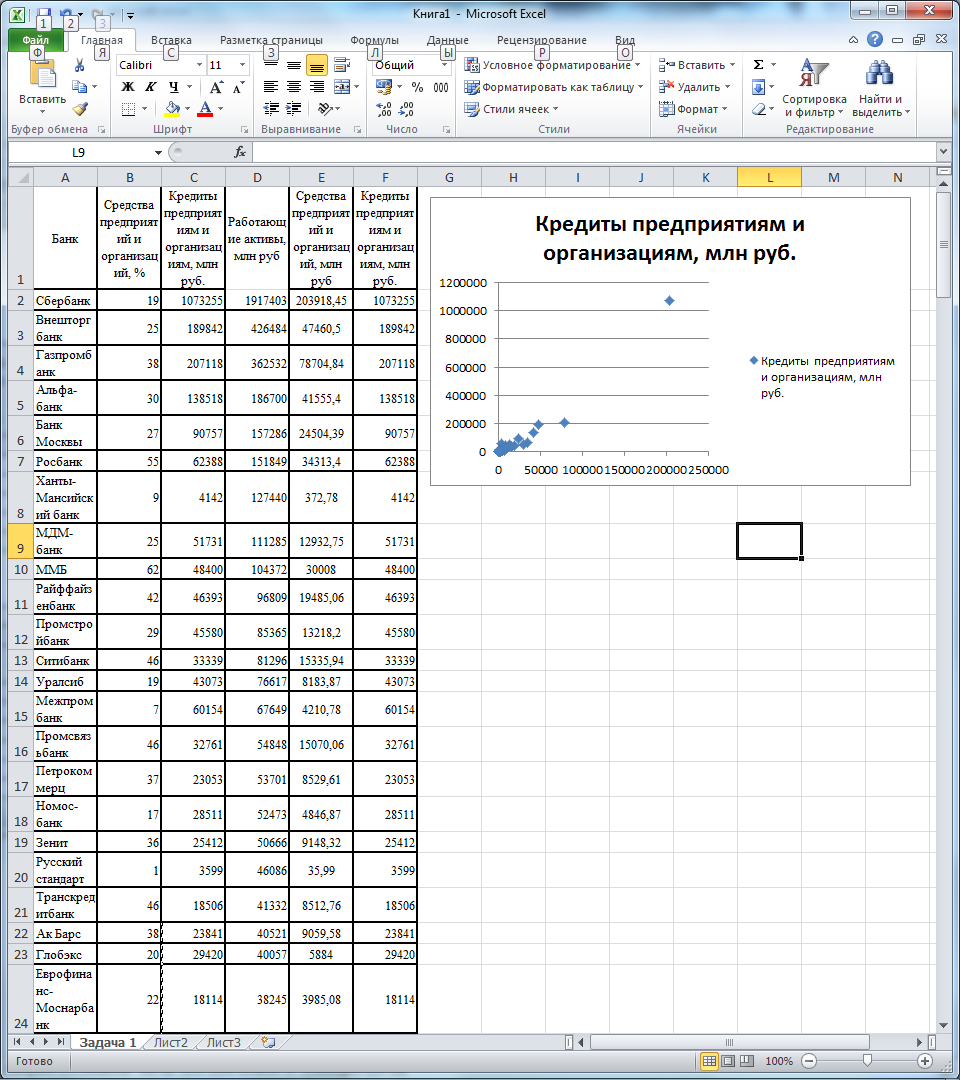The width and height of the screenshot is (960, 1080).
Task: Click the Copy icon
Action: tap(79, 87)
